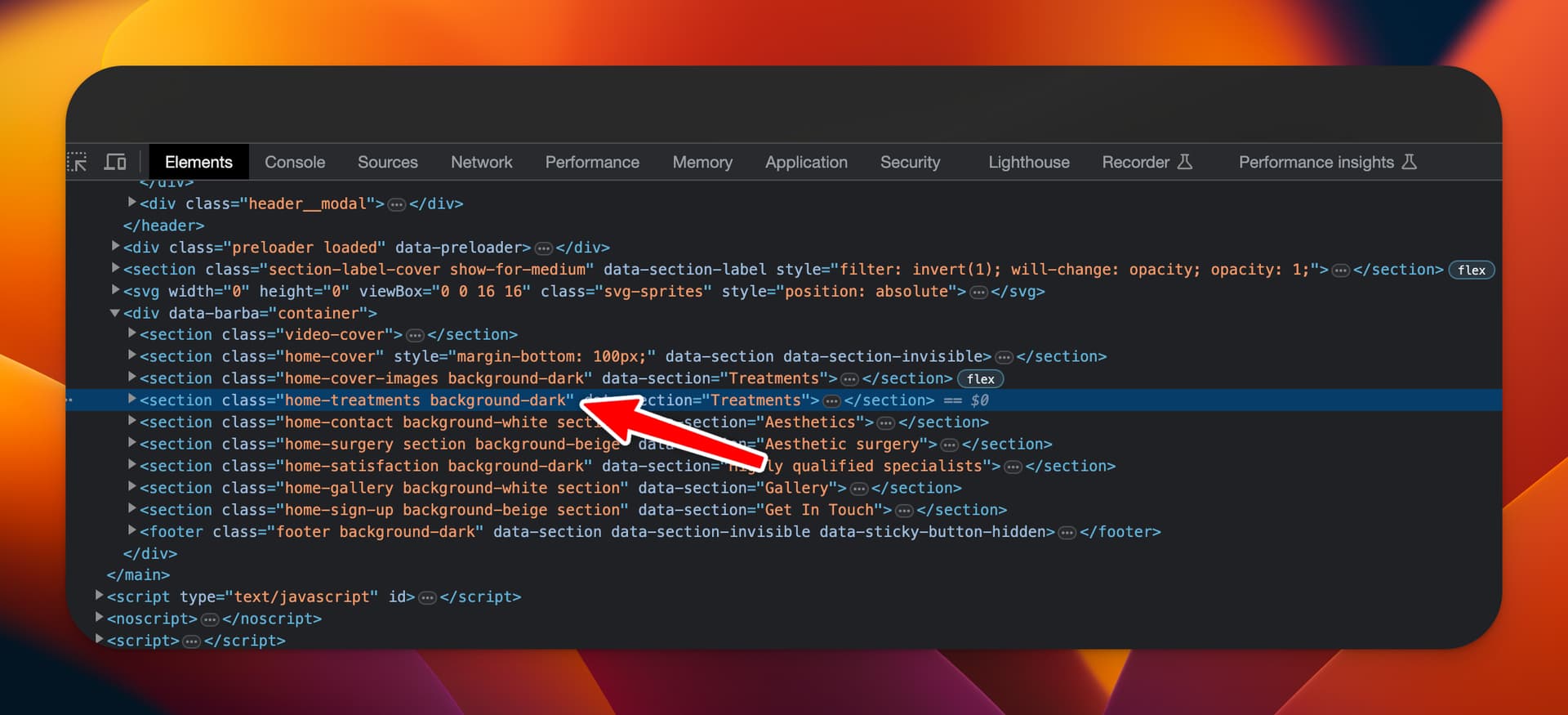Expand the script type text/javascript node
1568x715 pixels.
coord(100,596)
